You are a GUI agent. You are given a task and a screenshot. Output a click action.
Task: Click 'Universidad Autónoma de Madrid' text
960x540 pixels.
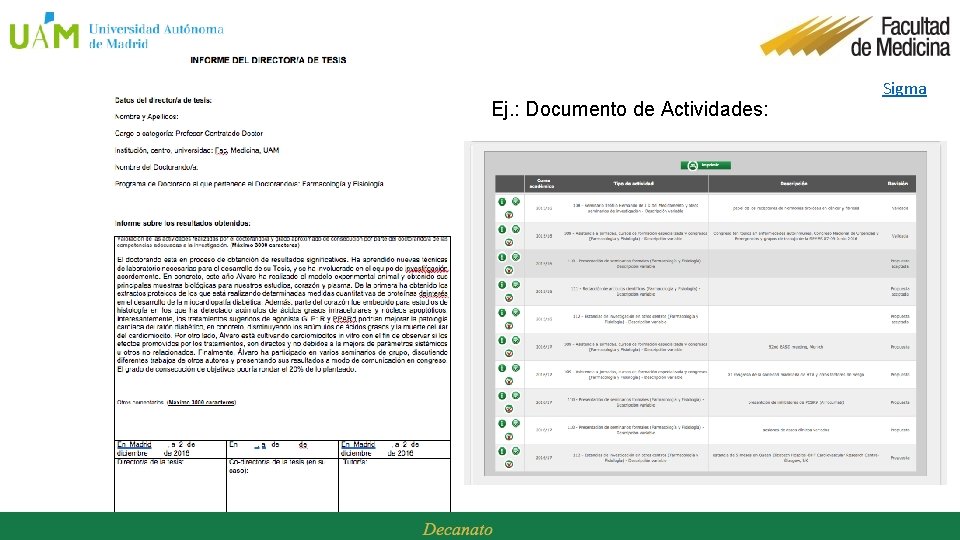[156, 36]
